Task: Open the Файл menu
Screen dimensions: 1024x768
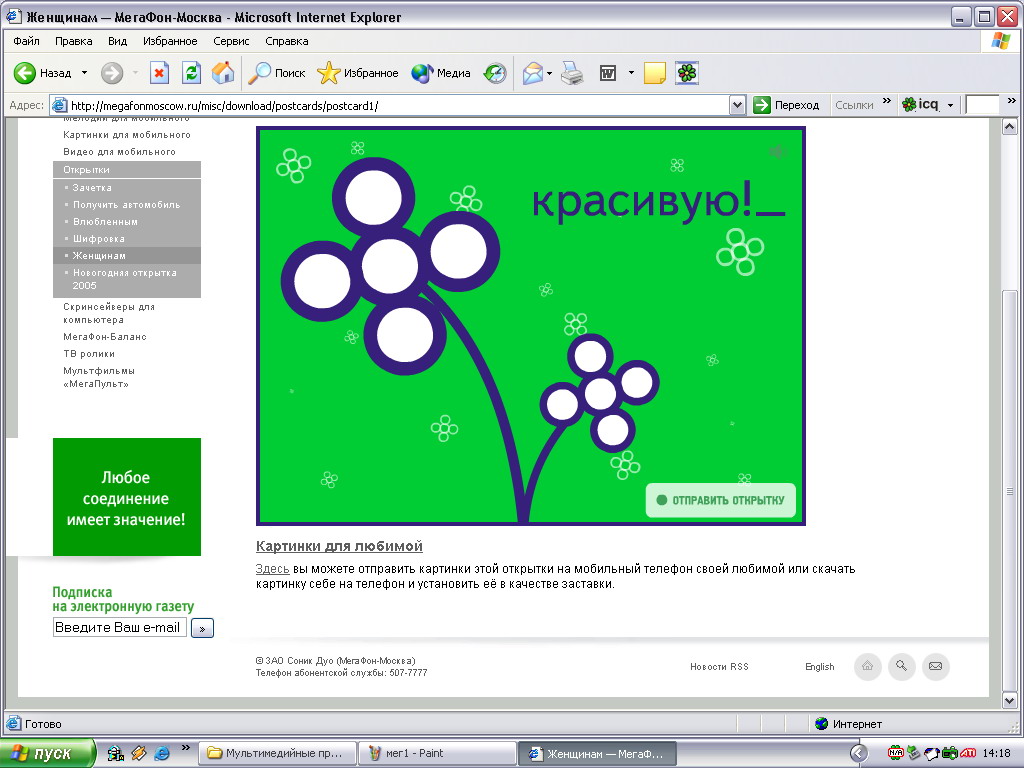Action: pos(26,41)
